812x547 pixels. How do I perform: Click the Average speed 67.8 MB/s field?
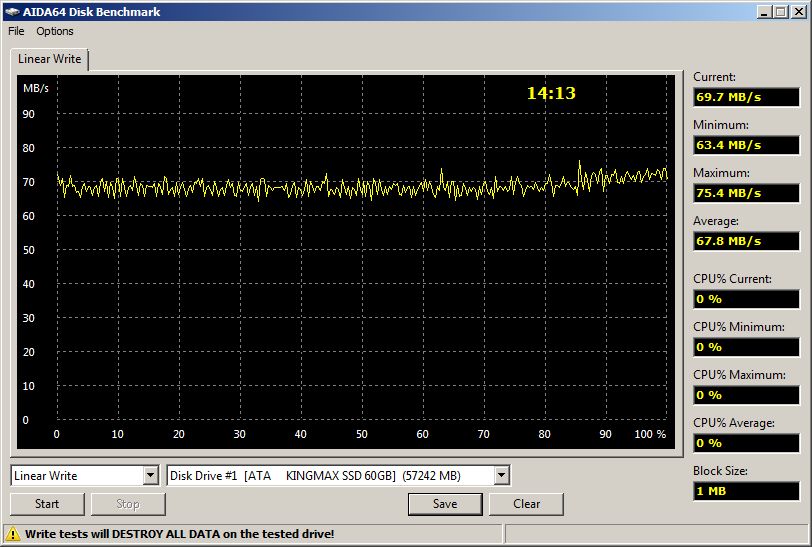click(x=746, y=241)
